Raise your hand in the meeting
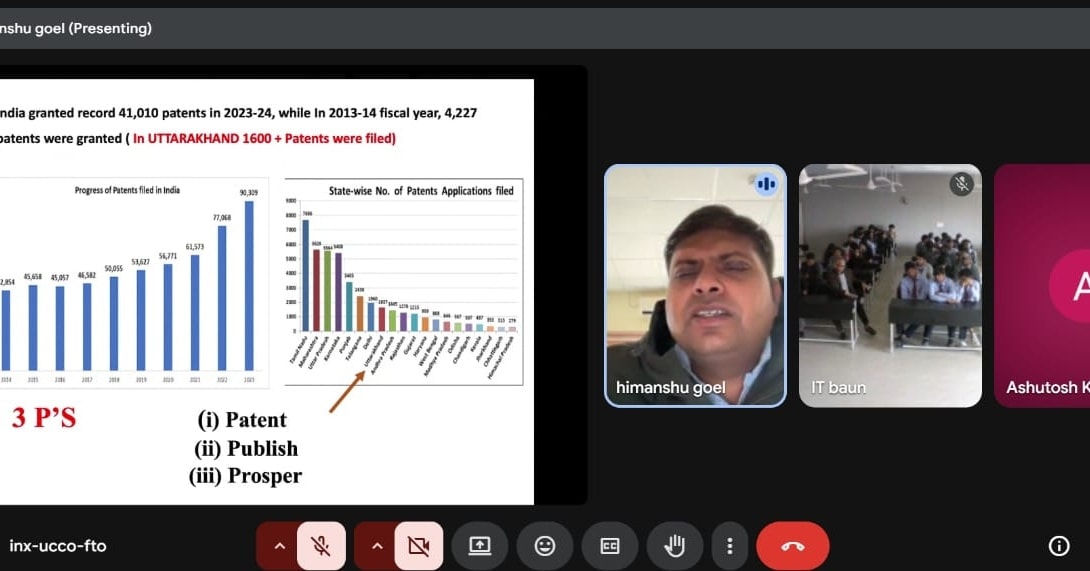This screenshot has width=1090, height=571. (675, 546)
